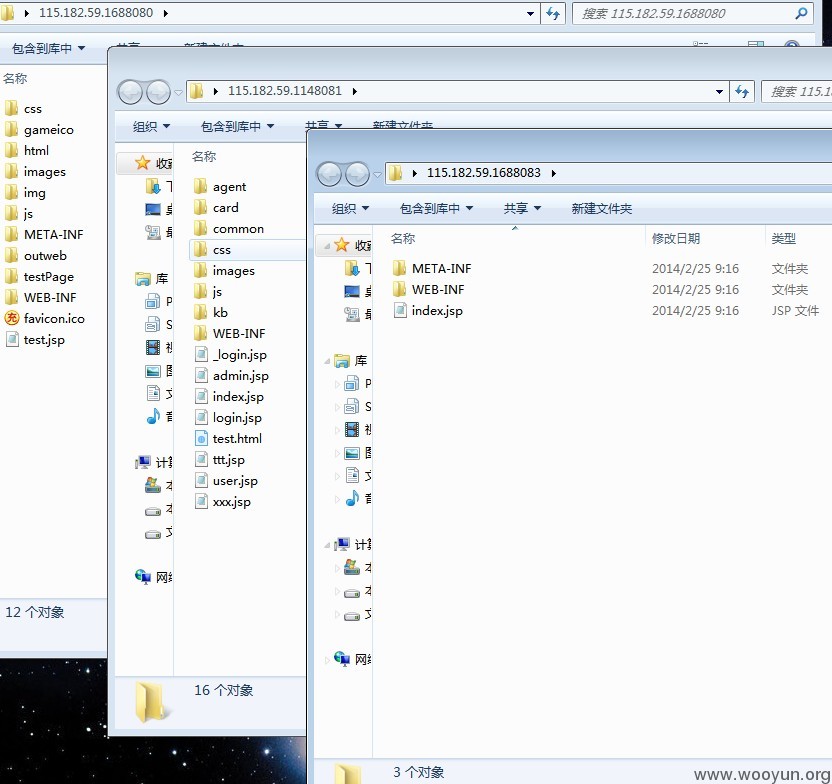Click 115.182.59.1688083 breadcrumb in address bar
The height and width of the screenshot is (784, 832).
[x=483, y=173]
